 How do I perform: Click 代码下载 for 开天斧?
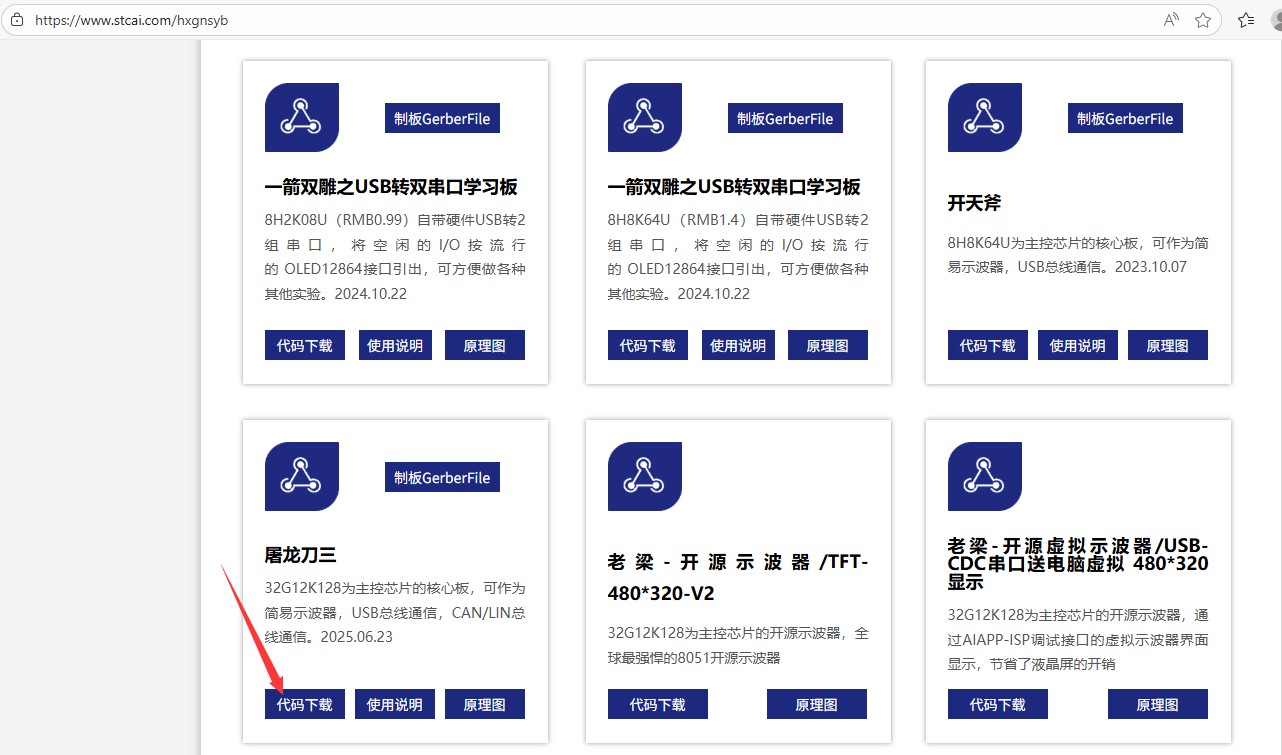(x=987, y=345)
